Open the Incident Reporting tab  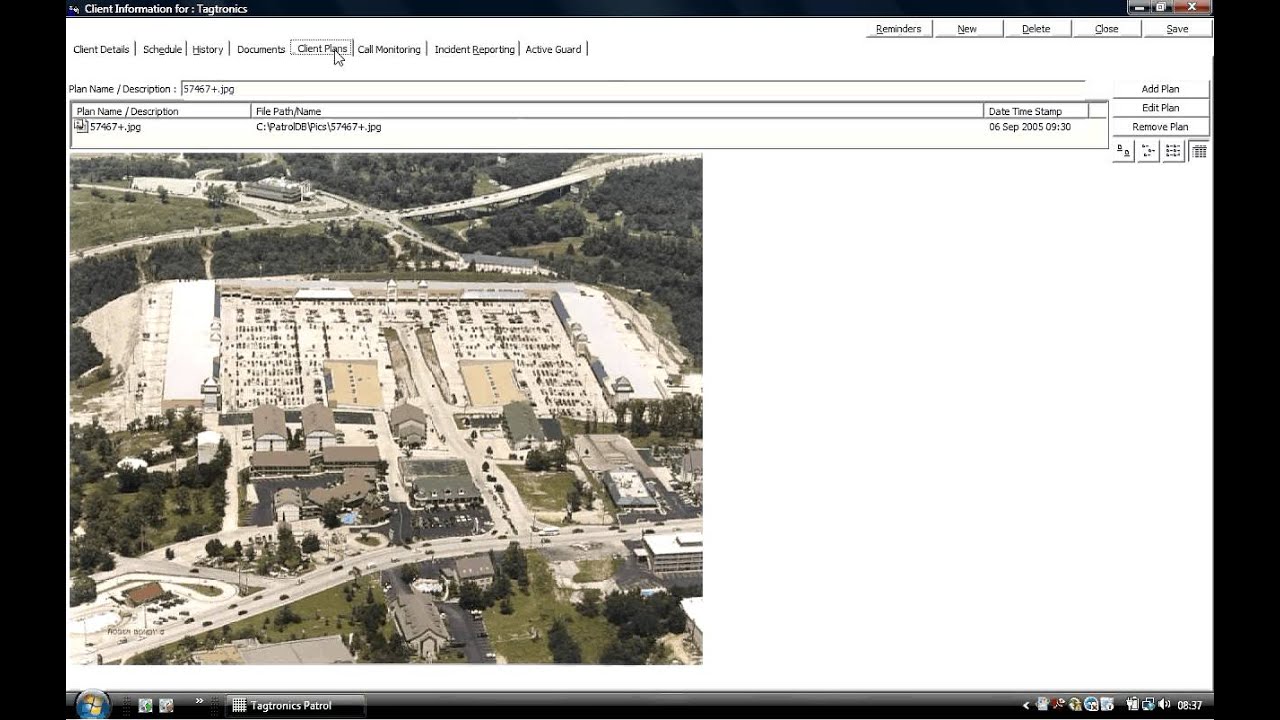pyautogui.click(x=474, y=49)
